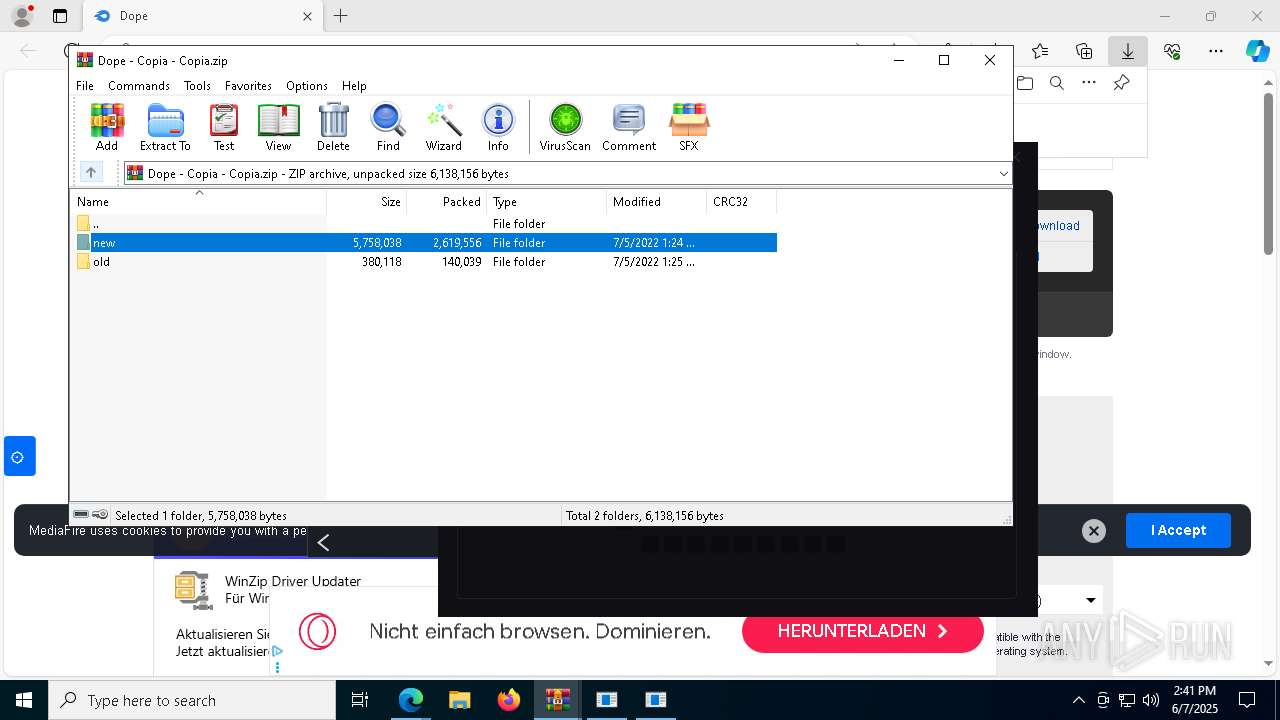Click the Extract To toolbar icon
Image resolution: width=1280 pixels, height=720 pixels.
click(x=165, y=127)
